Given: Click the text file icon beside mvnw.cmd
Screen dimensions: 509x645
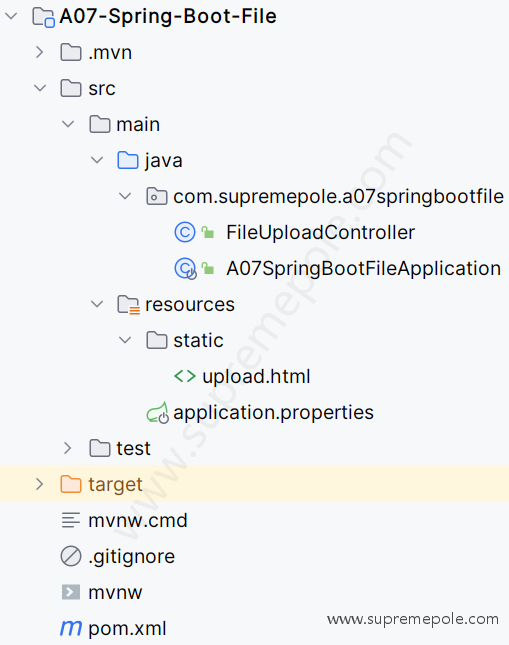Looking at the screenshot, I should [71, 520].
